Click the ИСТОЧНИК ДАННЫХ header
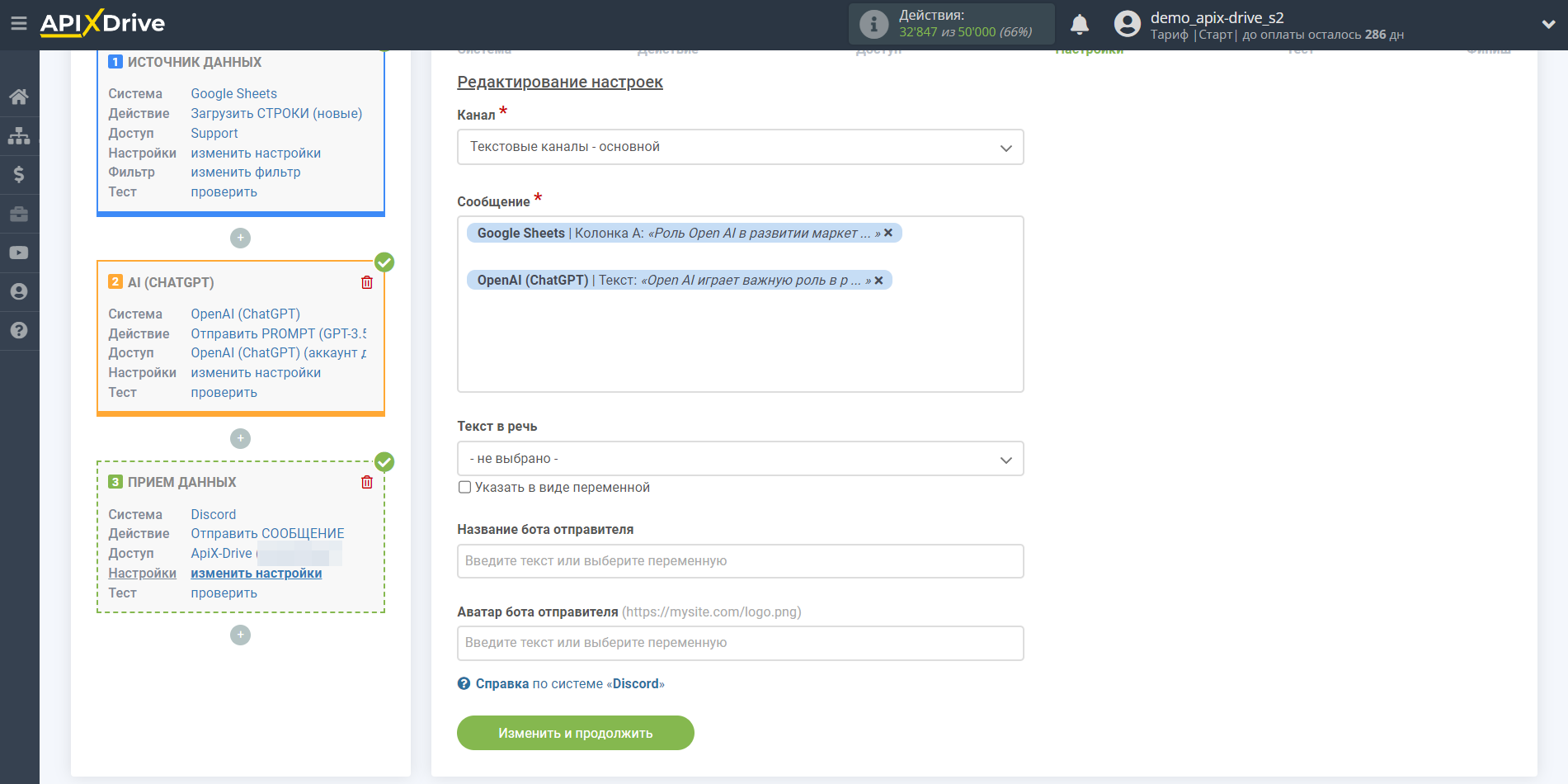This screenshot has height=784, width=1568. [x=195, y=62]
